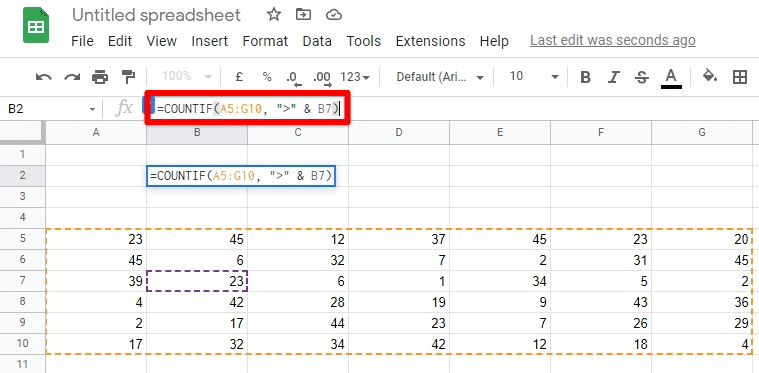
Task: Click cell B2 with the COUNTIF formula
Action: pos(241,176)
